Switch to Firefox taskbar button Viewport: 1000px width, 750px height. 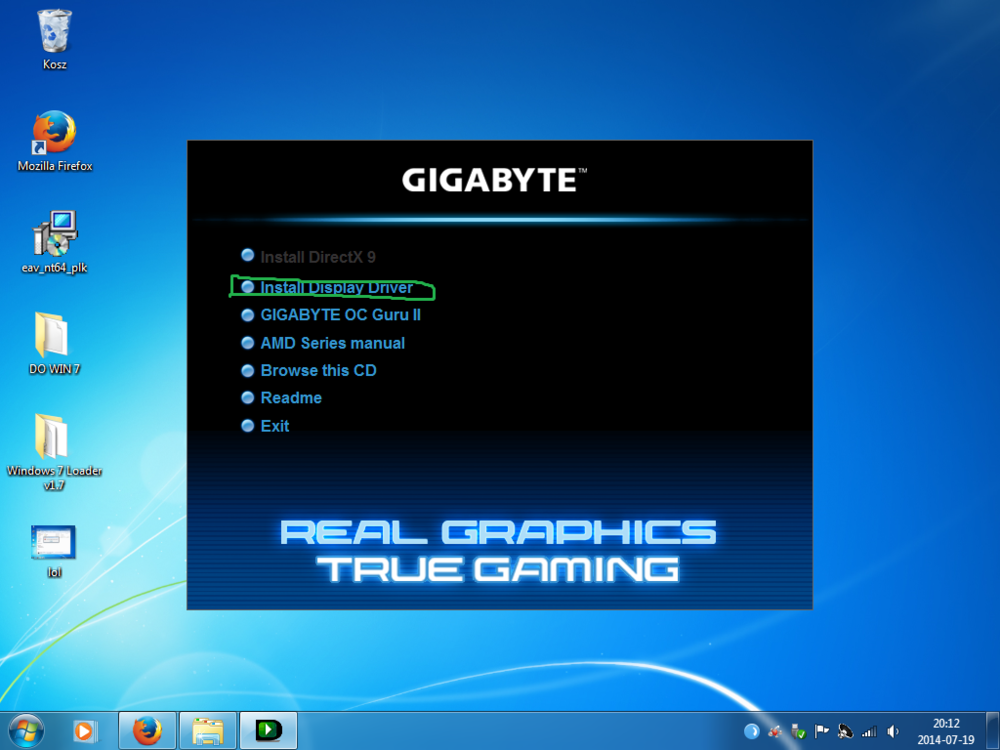147,731
